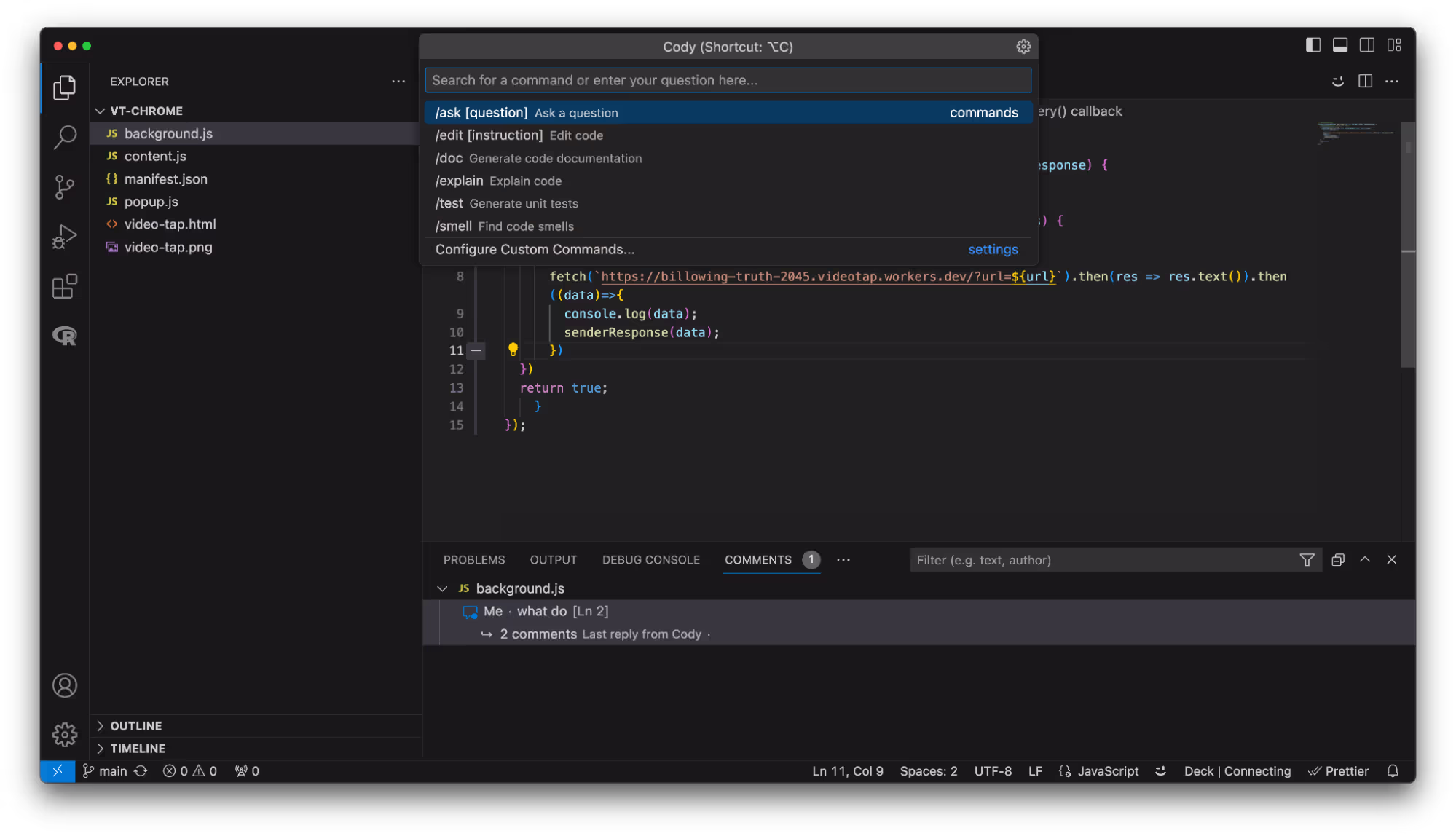
Task: Add a comment with plus on line 11
Action: pos(476,350)
